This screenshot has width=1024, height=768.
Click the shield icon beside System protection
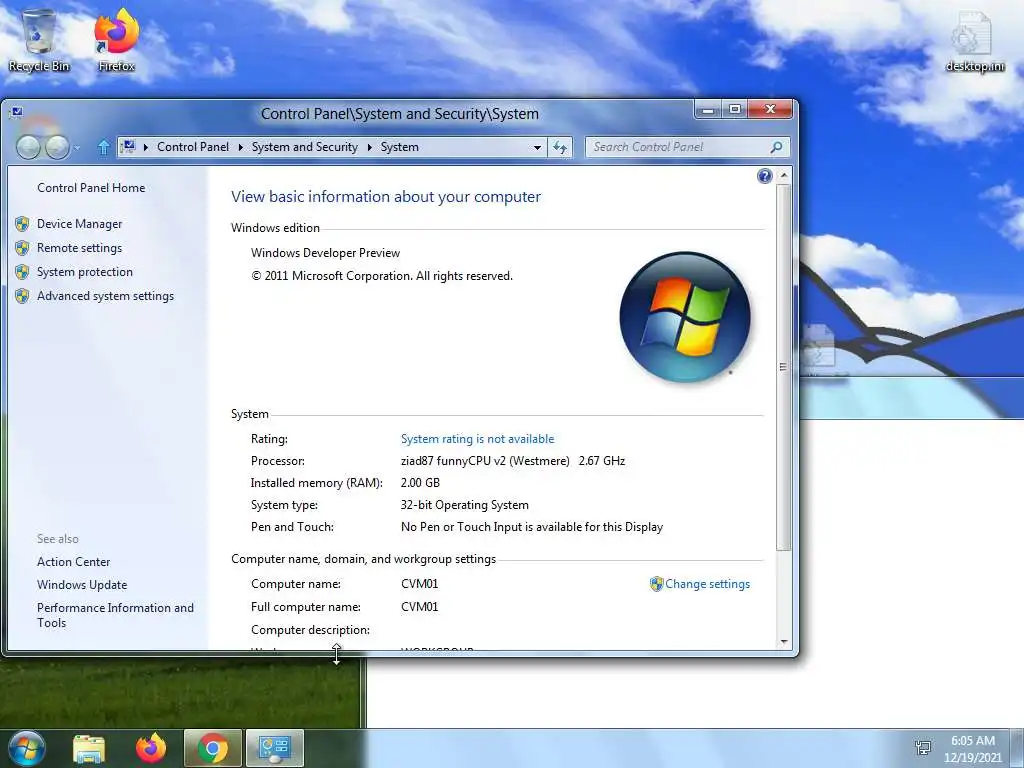[x=22, y=272]
